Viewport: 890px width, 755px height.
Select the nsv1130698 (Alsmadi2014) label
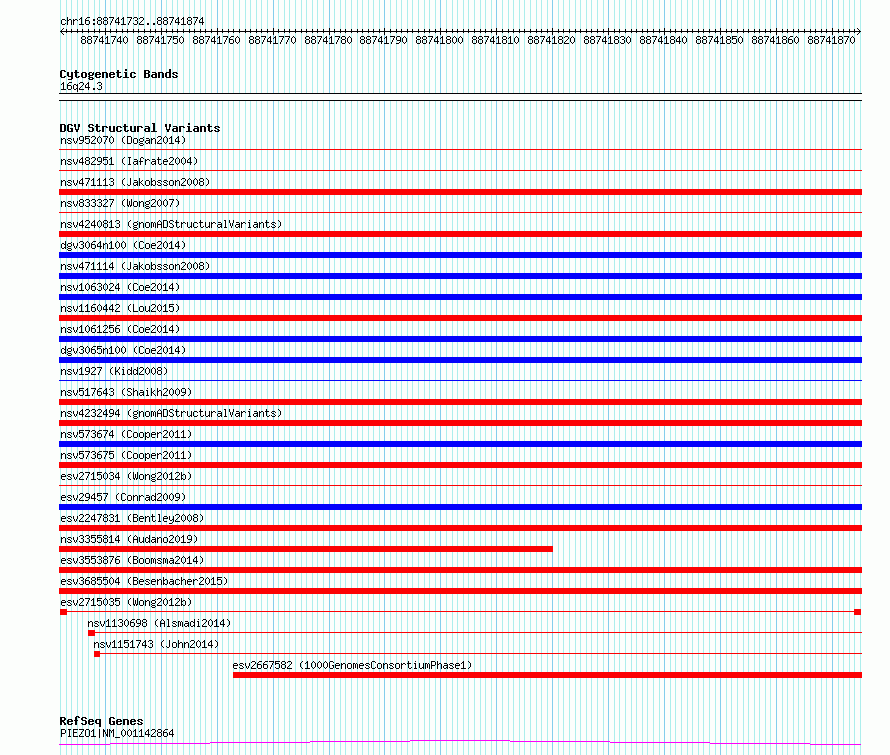pyautogui.click(x=159, y=623)
